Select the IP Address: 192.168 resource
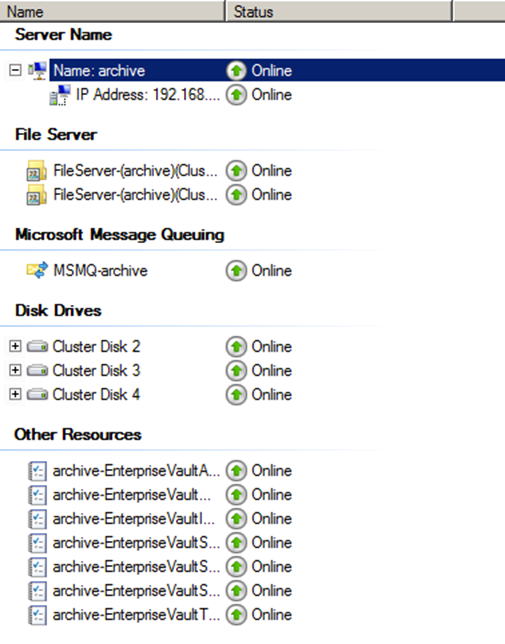 pyautogui.click(x=148, y=95)
